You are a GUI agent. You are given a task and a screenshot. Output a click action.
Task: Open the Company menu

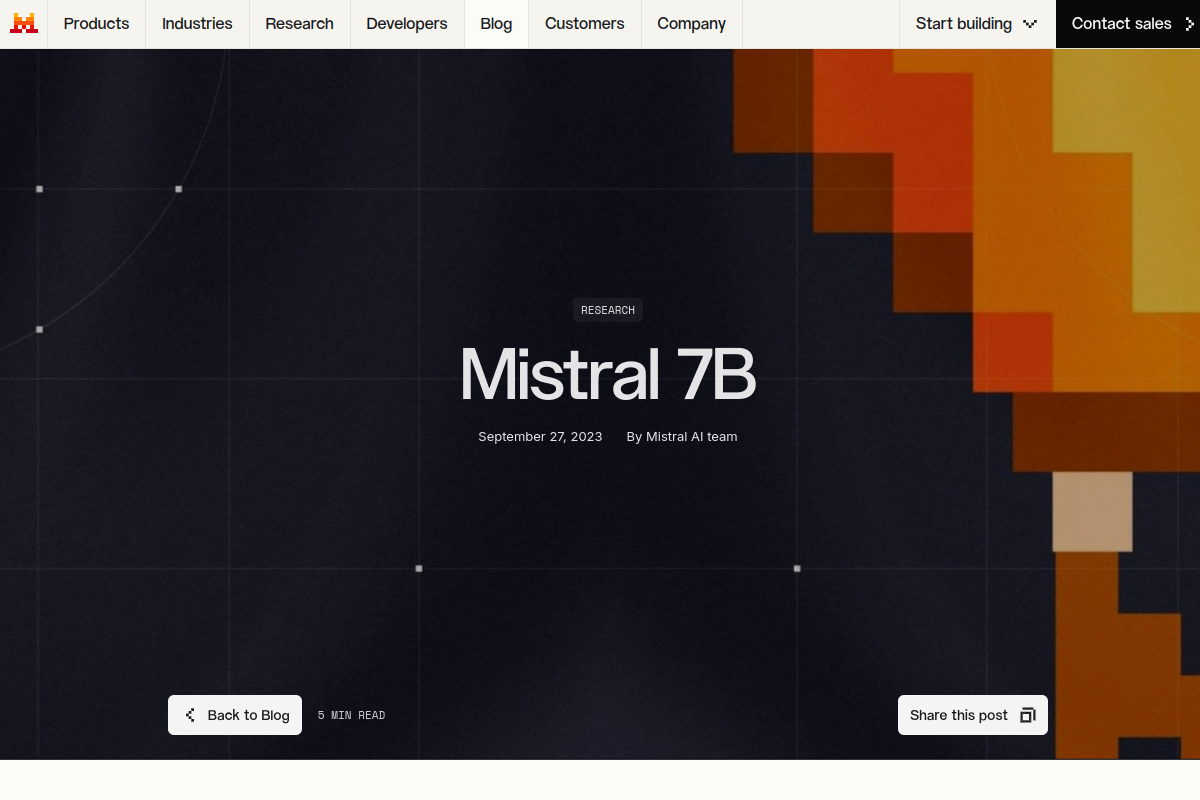(x=692, y=24)
